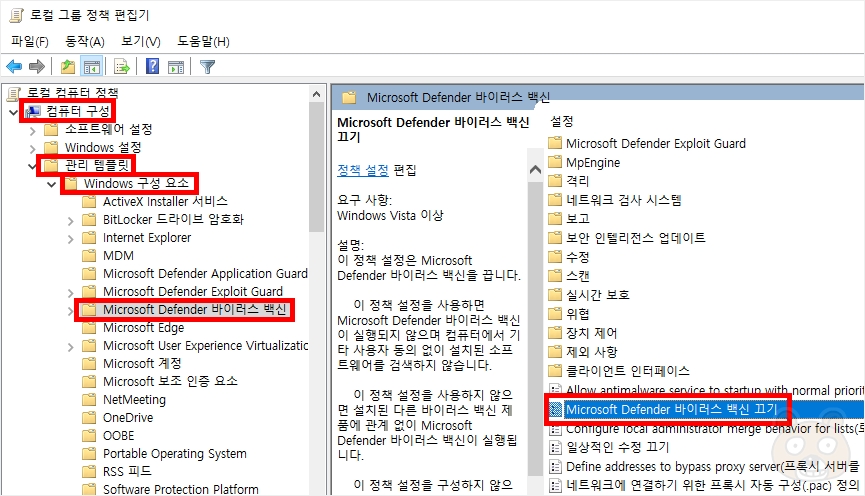Expand the Internet Explorer tree node
The image size is (865, 496).
coord(71,239)
